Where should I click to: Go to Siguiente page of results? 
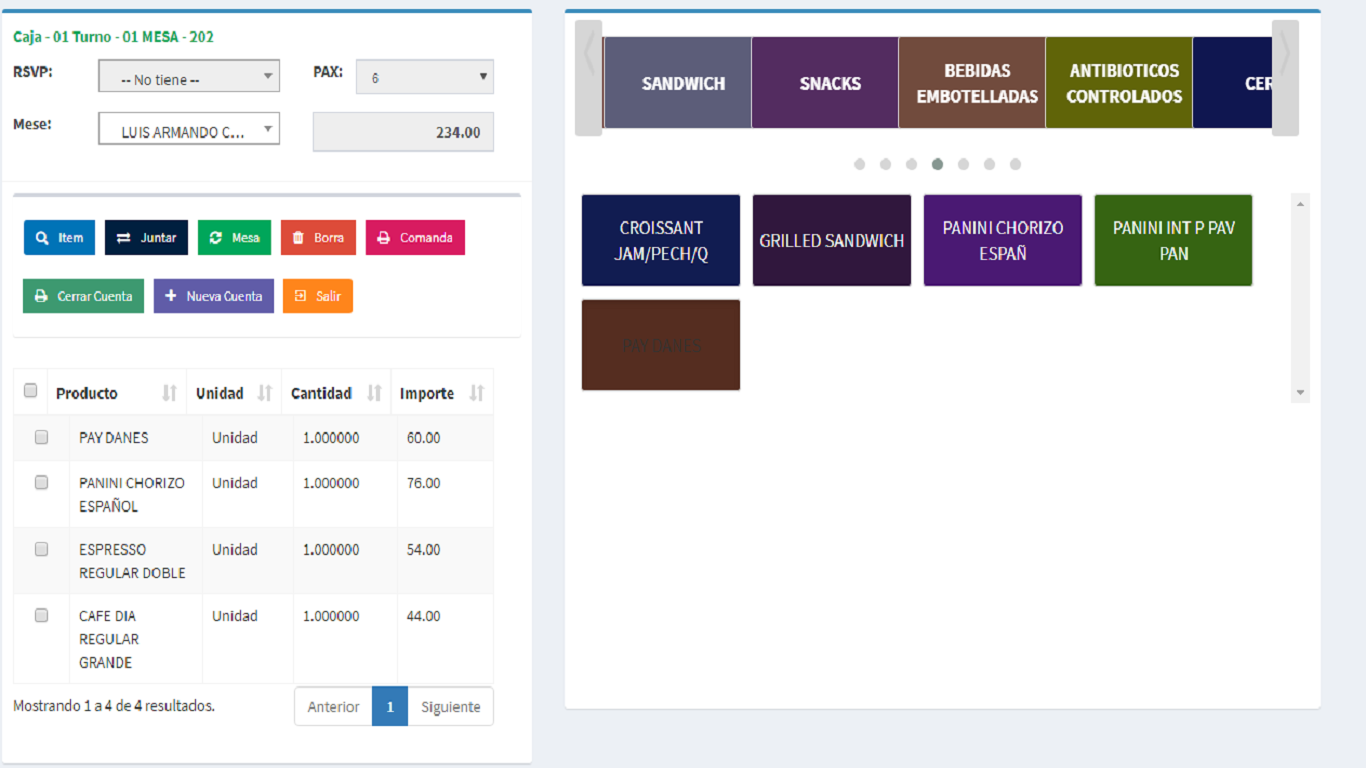pos(450,706)
